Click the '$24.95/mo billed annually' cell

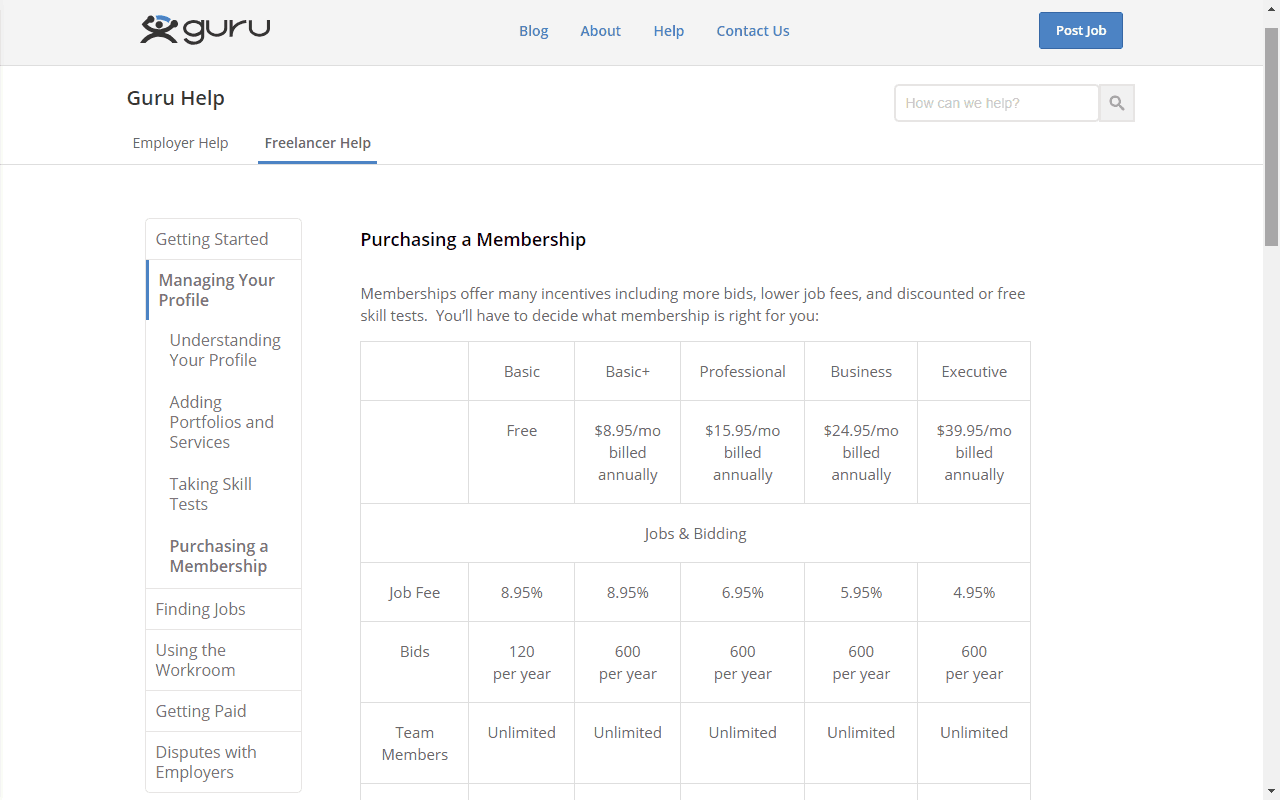(861, 452)
